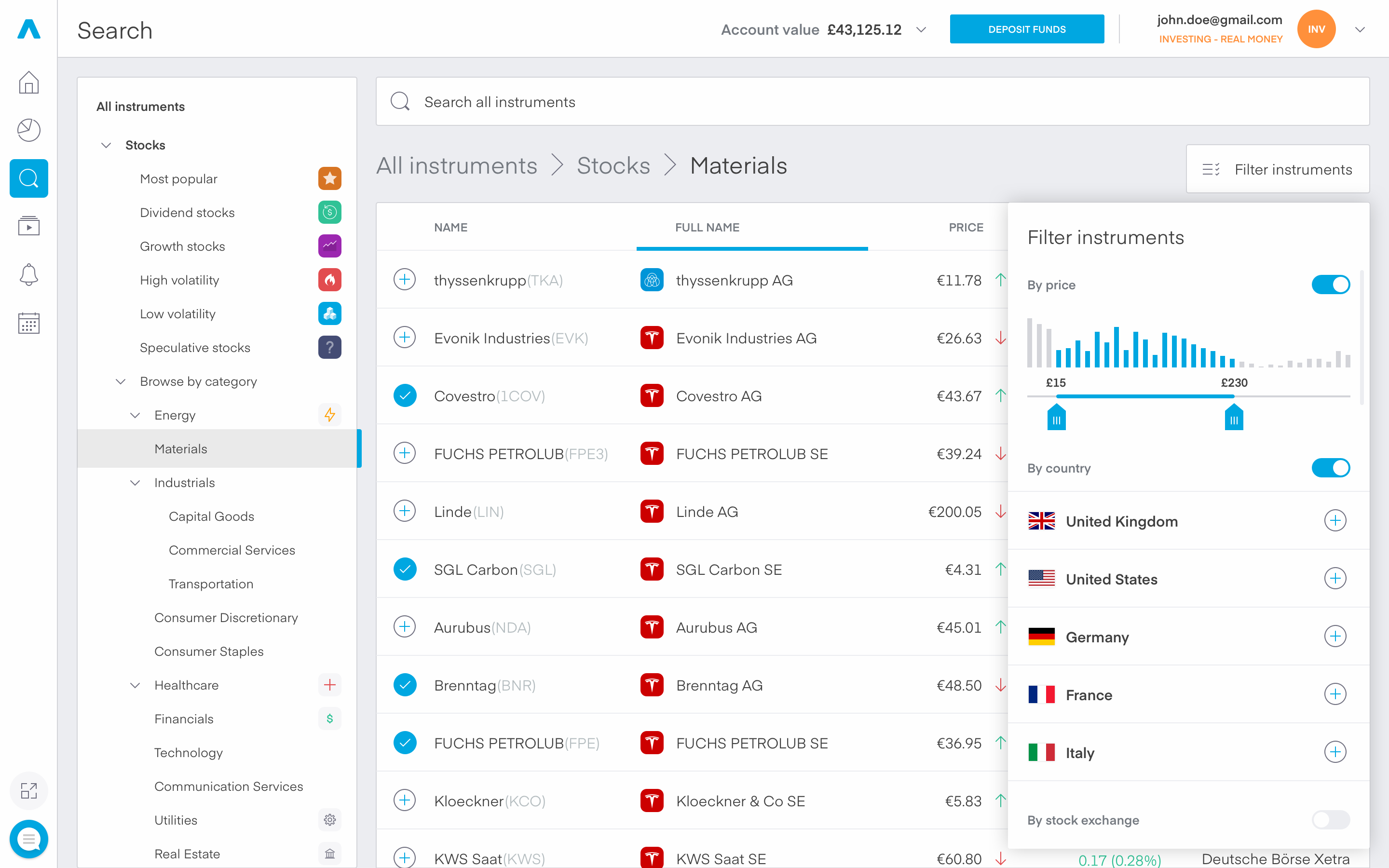Collapse Browse by category chevron
Viewport: 1389px width, 868px height.
pos(121,382)
